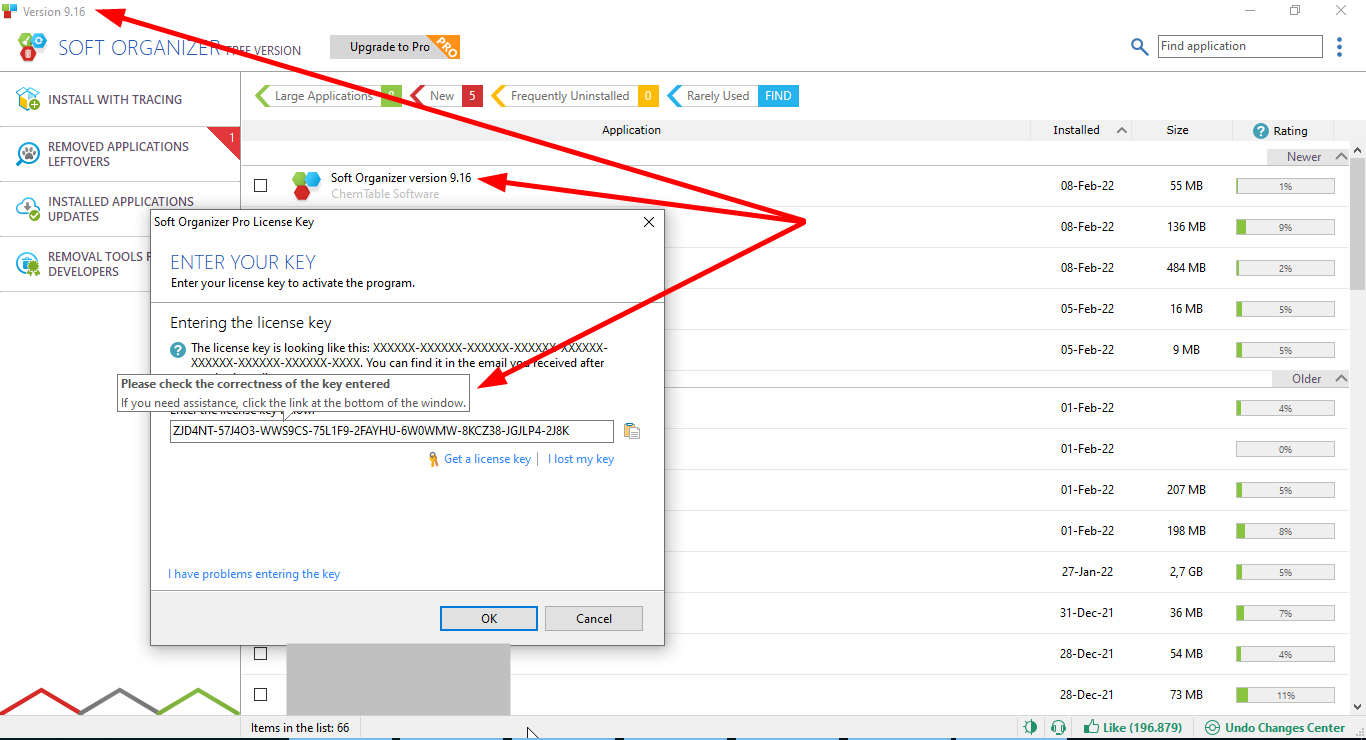Screen dimensions: 1366x740
Task: Click the Soft Organizer version 9.16 name text
Action: tap(401, 178)
